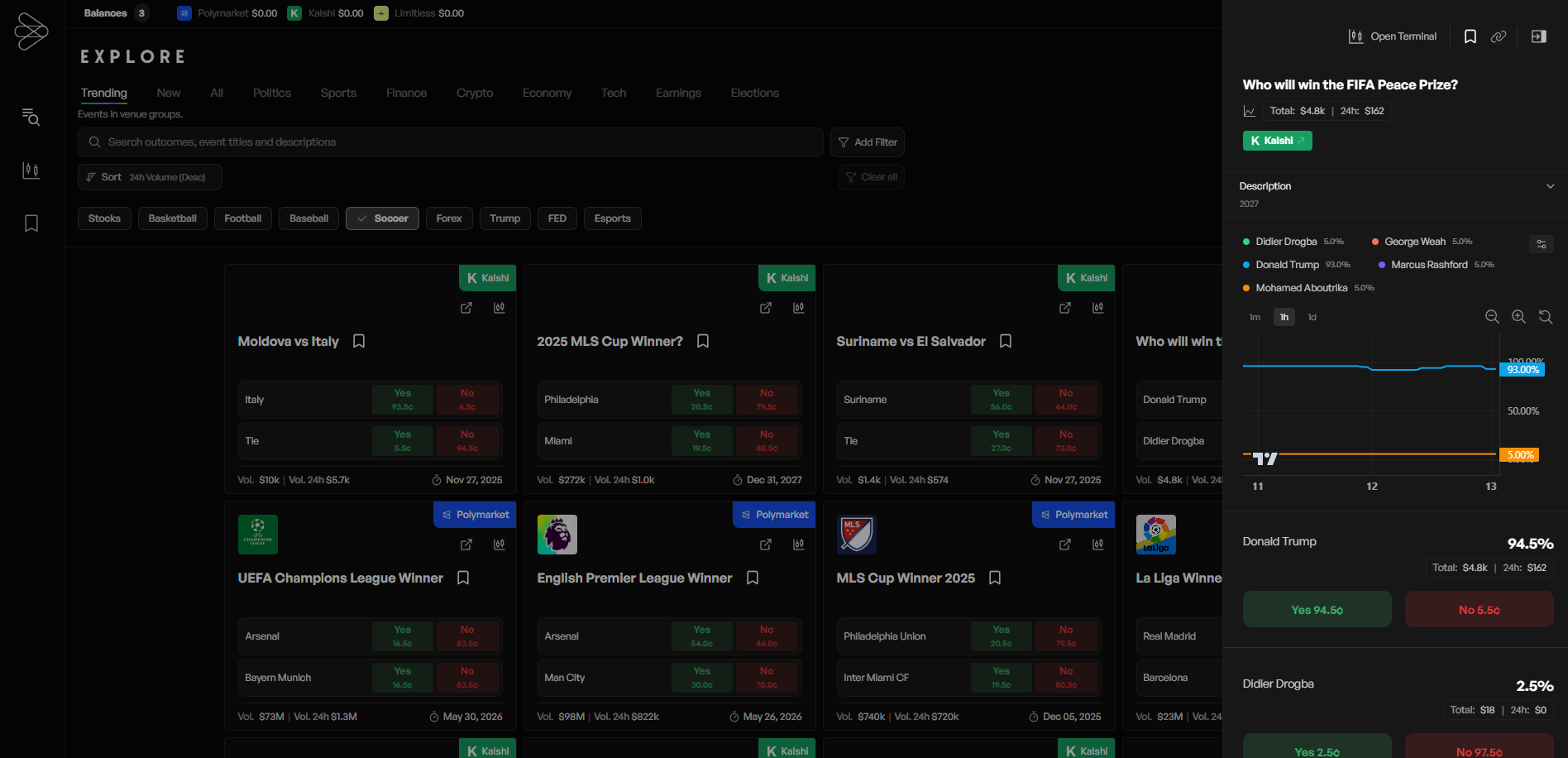Toggle the Soccer filter chip off
Viewport: 1568px width, 758px height.
[x=382, y=218]
